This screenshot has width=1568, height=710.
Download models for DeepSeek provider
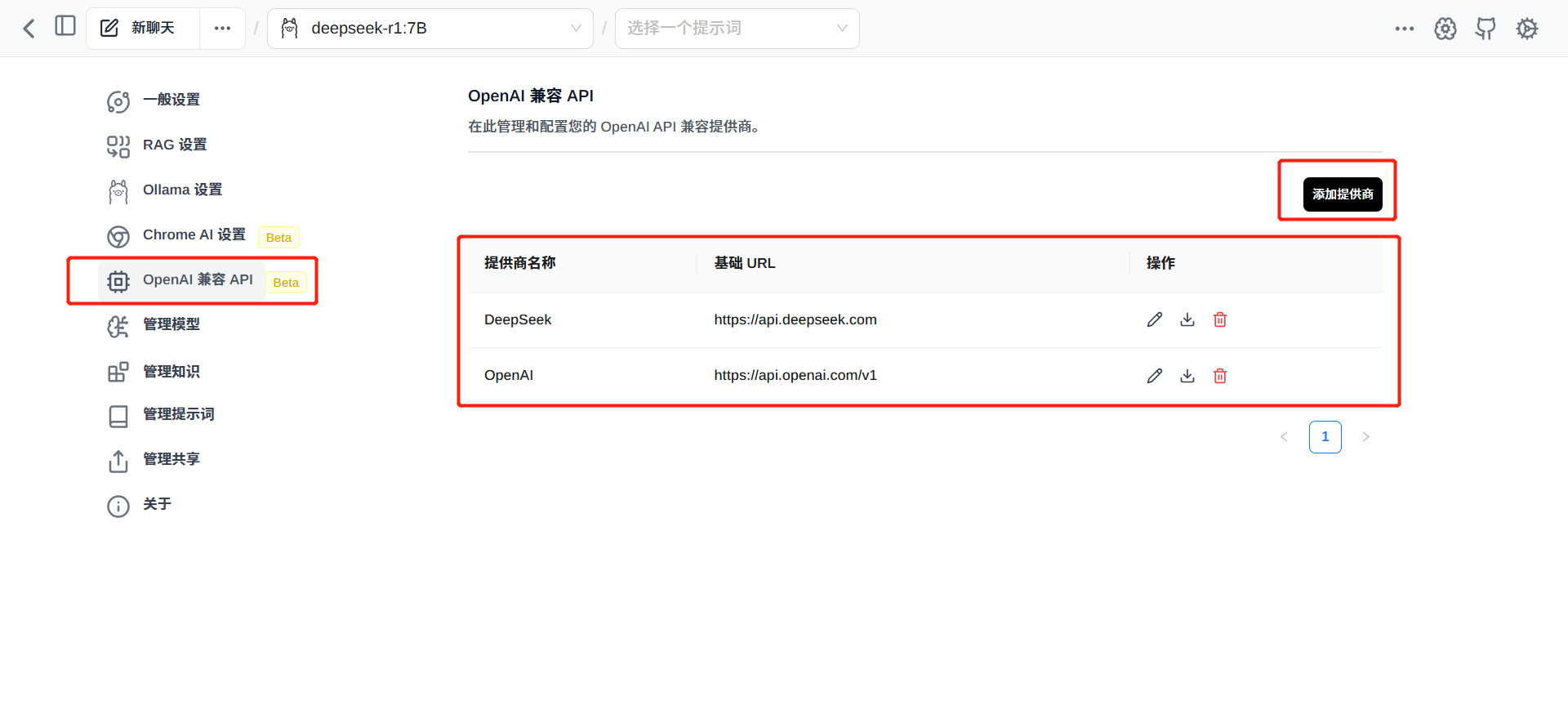(x=1187, y=319)
